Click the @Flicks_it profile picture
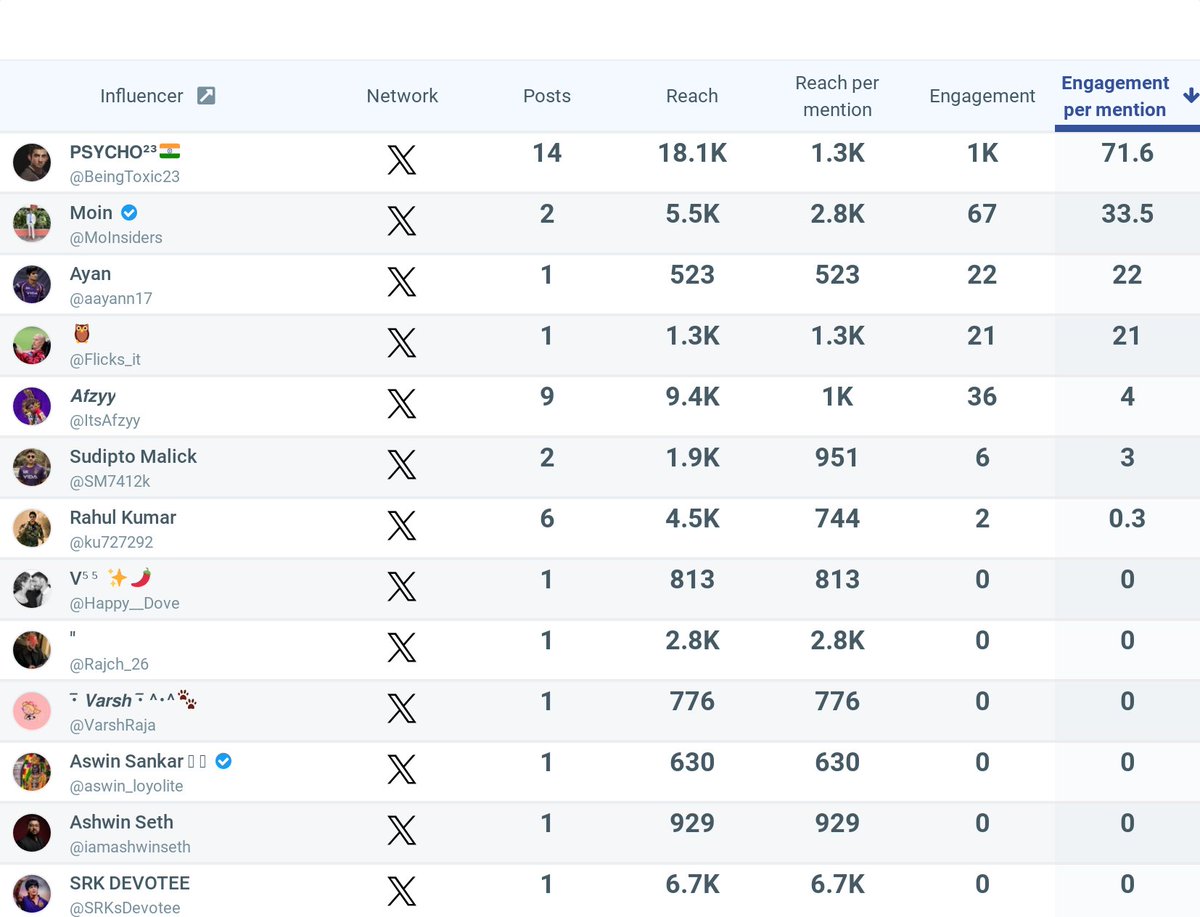 point(32,345)
